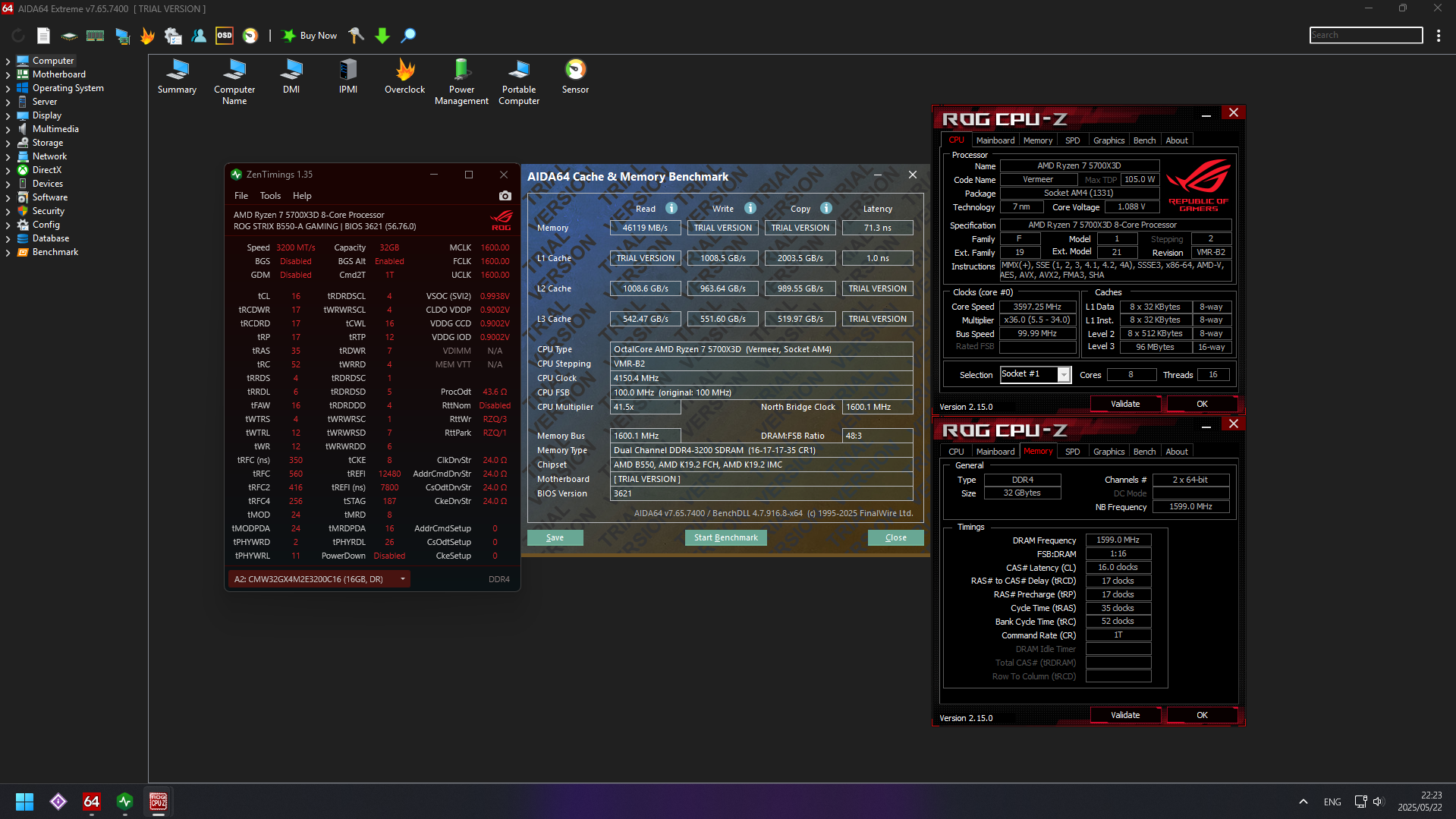Toggle the OSD panel toolbar icon

click(225, 36)
